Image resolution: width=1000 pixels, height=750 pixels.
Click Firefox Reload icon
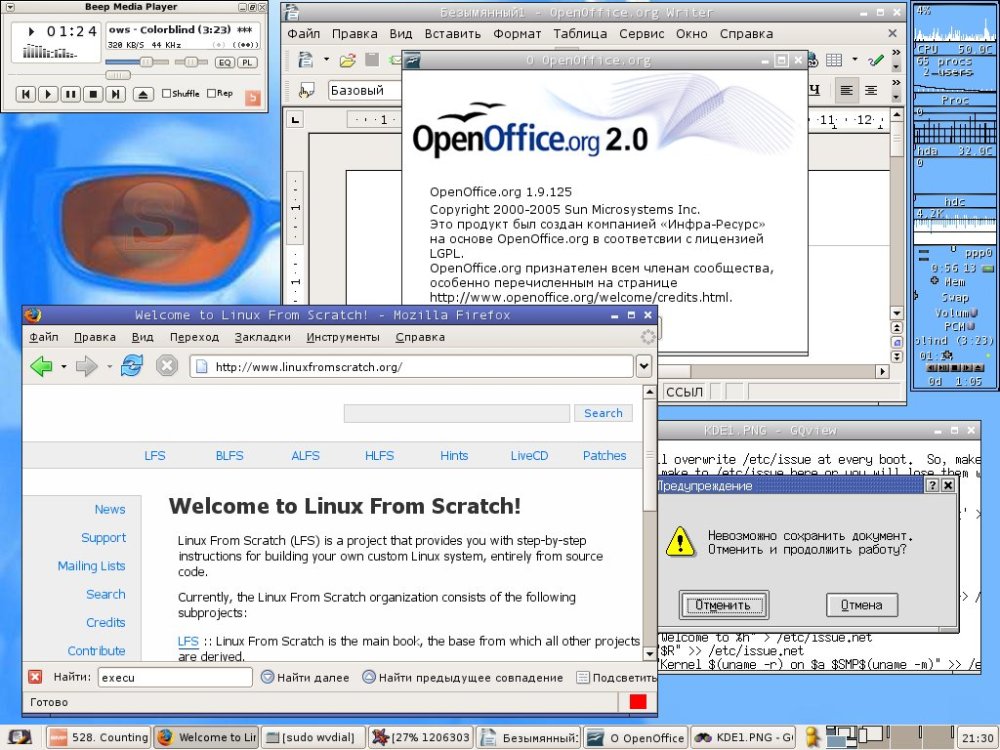click(131, 366)
